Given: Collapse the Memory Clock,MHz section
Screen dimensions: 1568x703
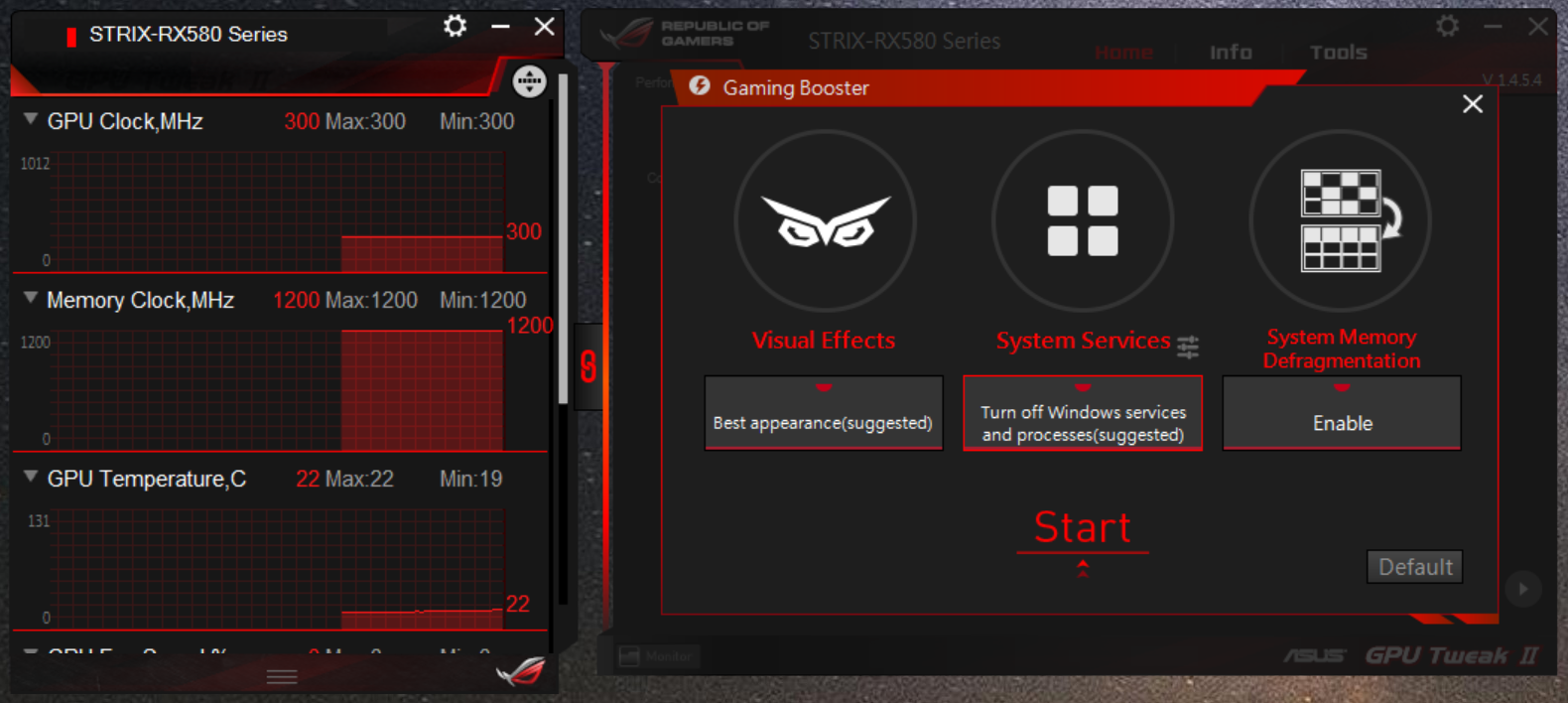Looking at the screenshot, I should point(31,298).
